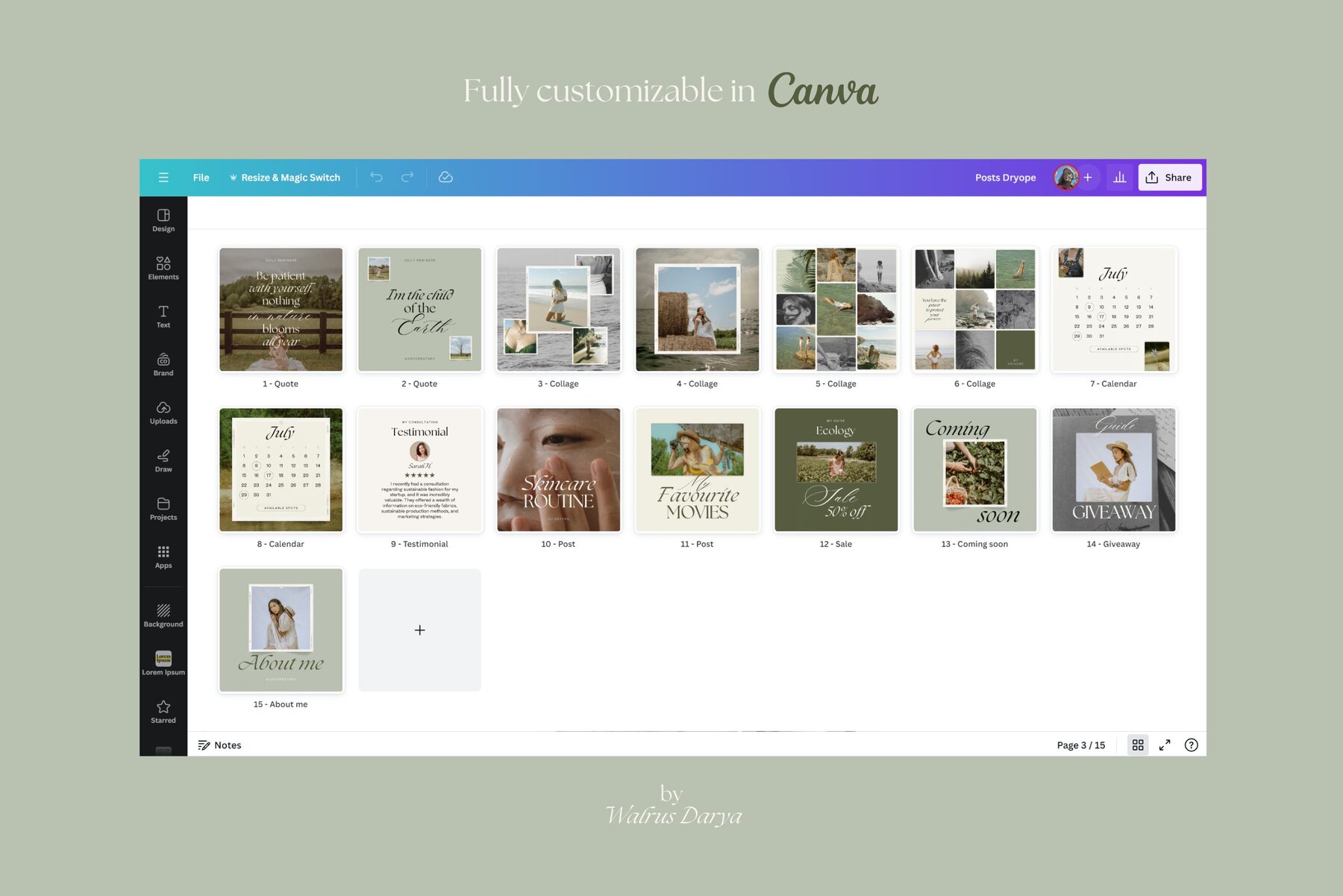Open the Uploads panel

tap(163, 412)
